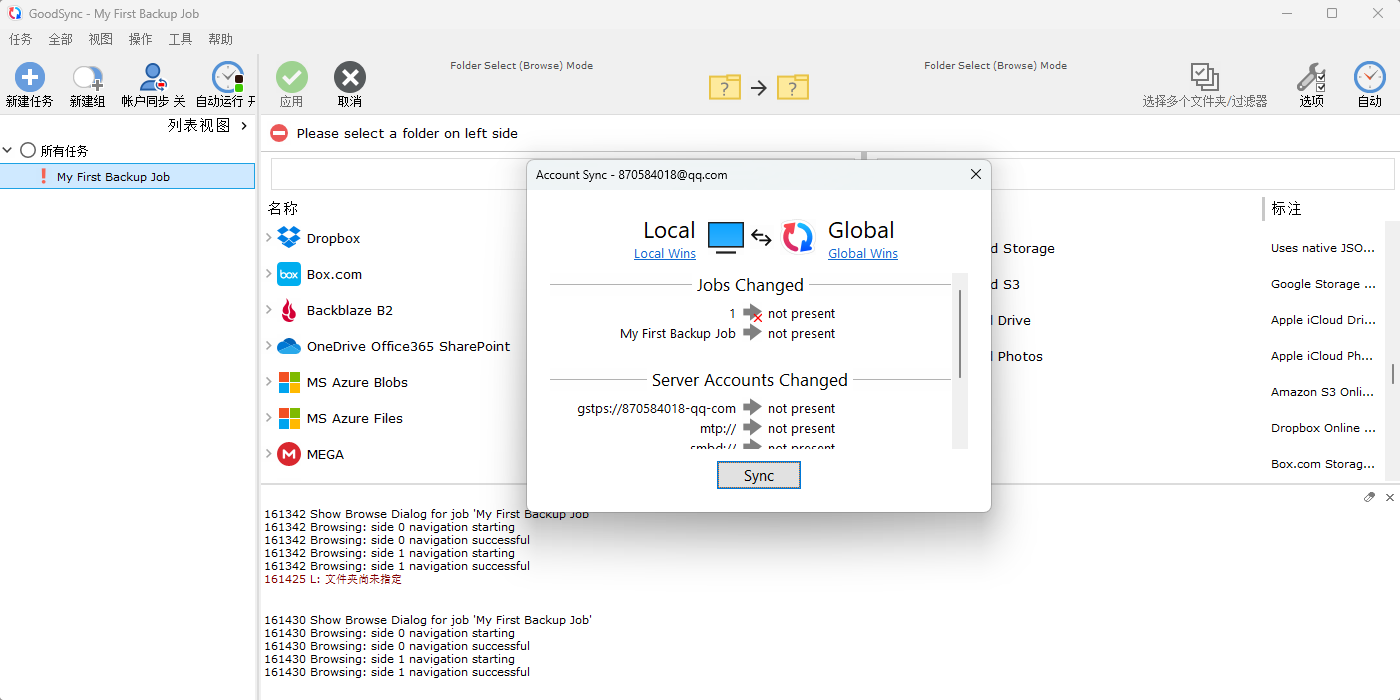Select My First Backup Job in list
1400x700 pixels.
tap(113, 177)
